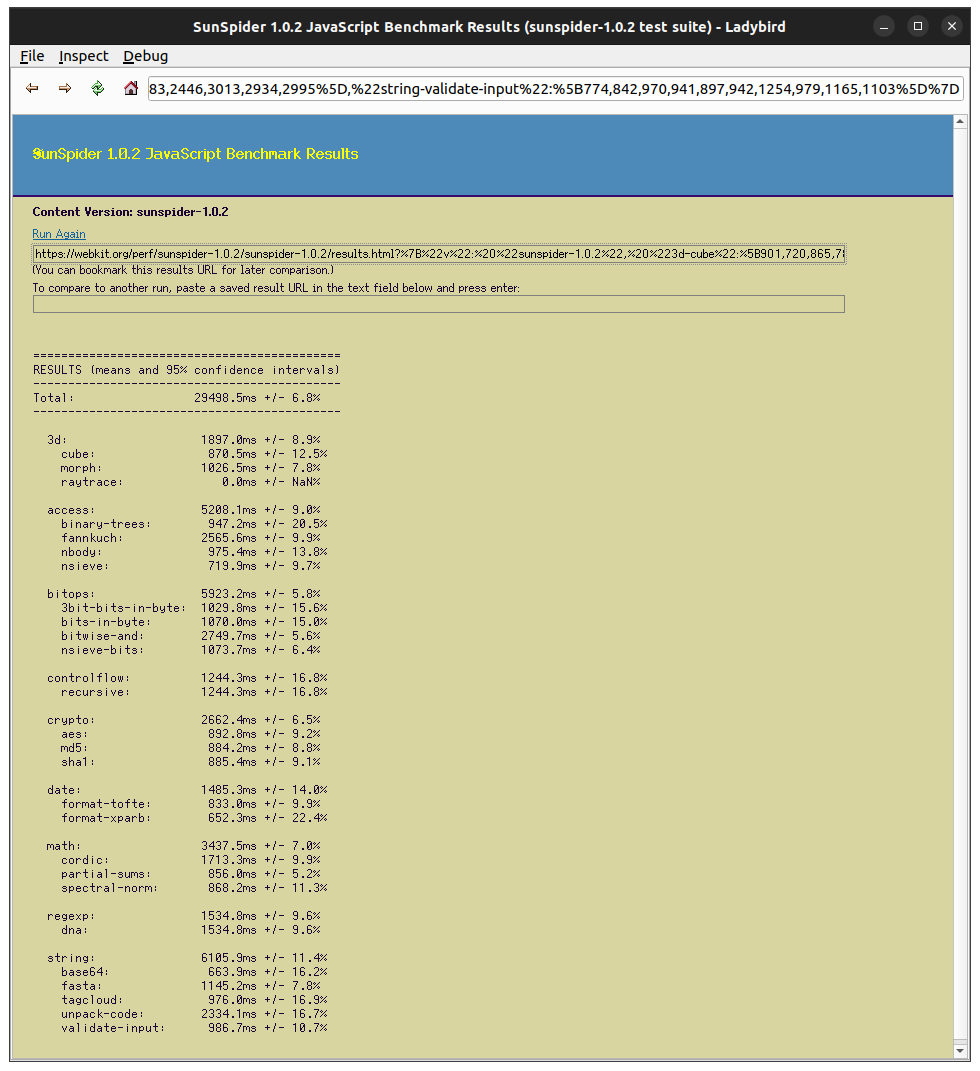Click the 'recursive:' 1244.3ms row

(194, 692)
